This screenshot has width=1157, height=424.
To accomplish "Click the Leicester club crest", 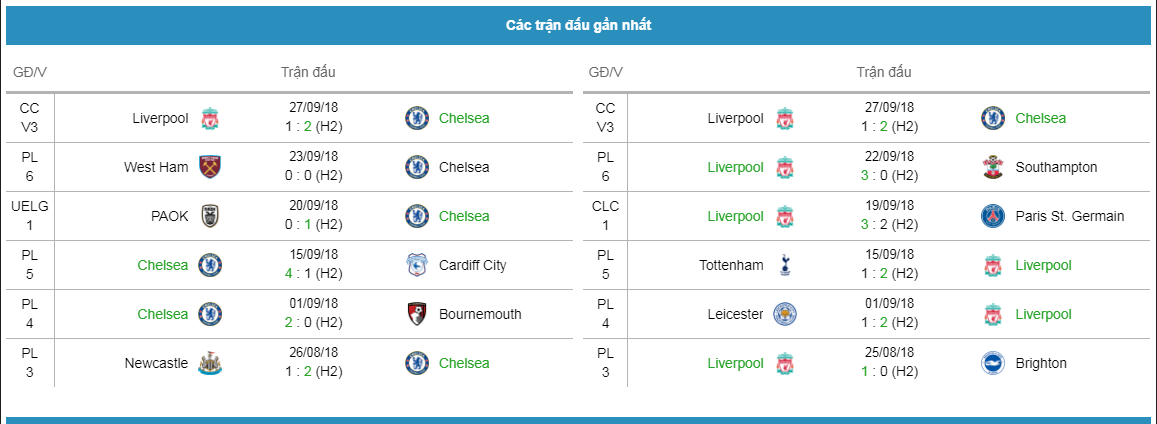I will pos(786,314).
